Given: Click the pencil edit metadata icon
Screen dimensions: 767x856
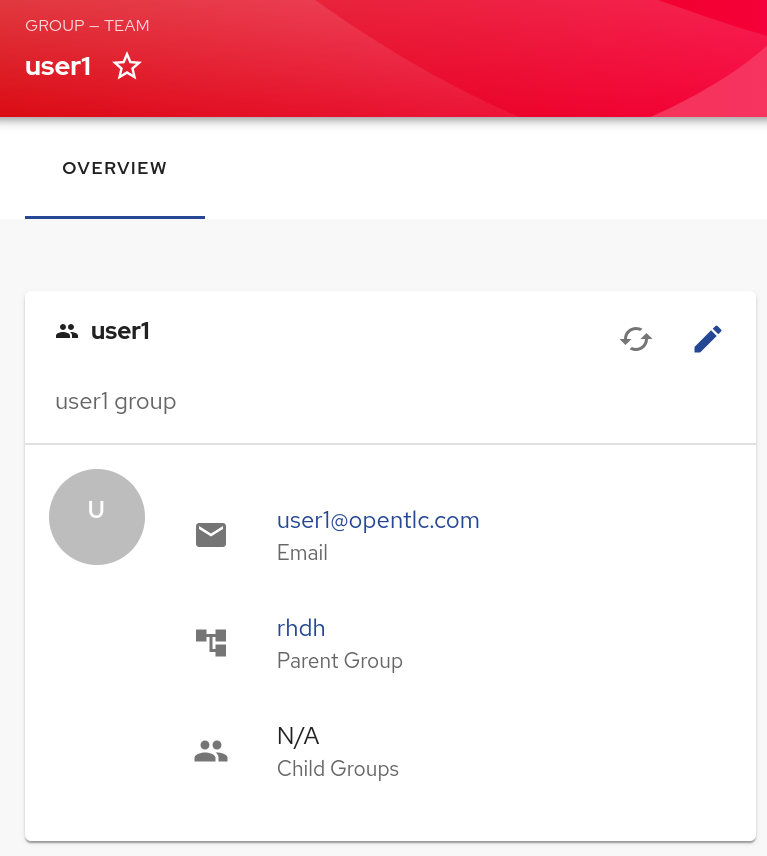Looking at the screenshot, I should click(x=707, y=339).
